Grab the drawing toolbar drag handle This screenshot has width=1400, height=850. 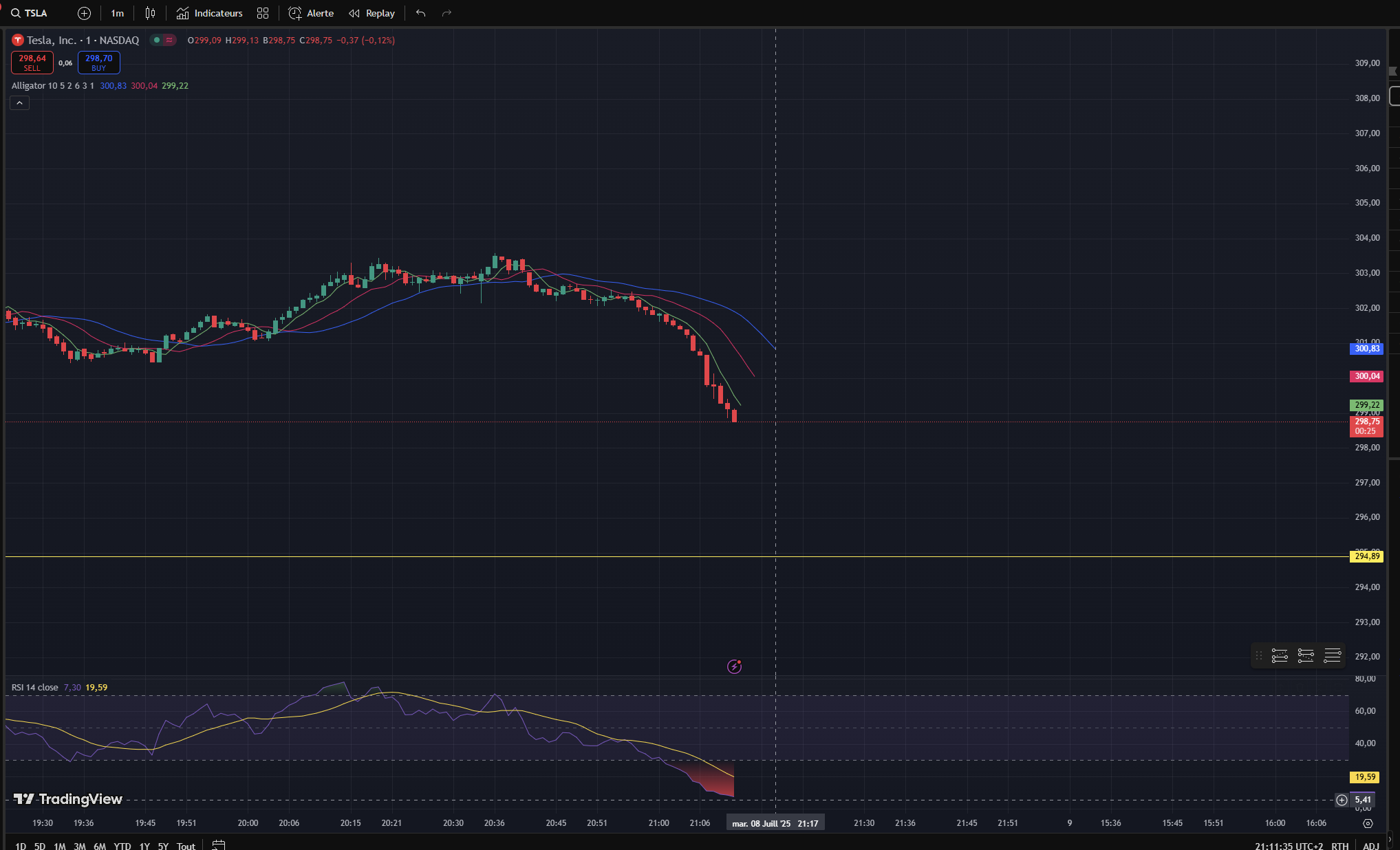(1259, 655)
